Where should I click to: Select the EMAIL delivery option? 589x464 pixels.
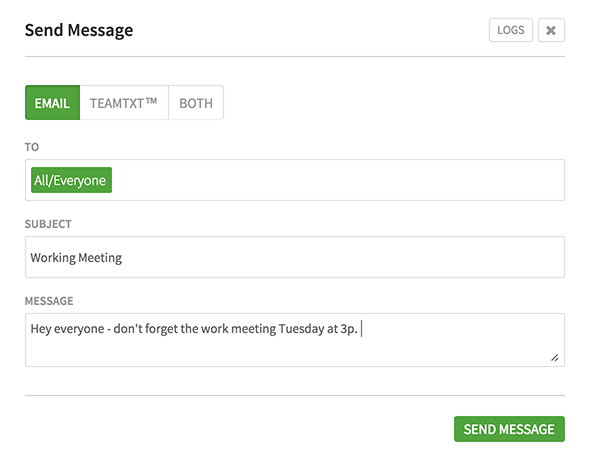(53, 103)
